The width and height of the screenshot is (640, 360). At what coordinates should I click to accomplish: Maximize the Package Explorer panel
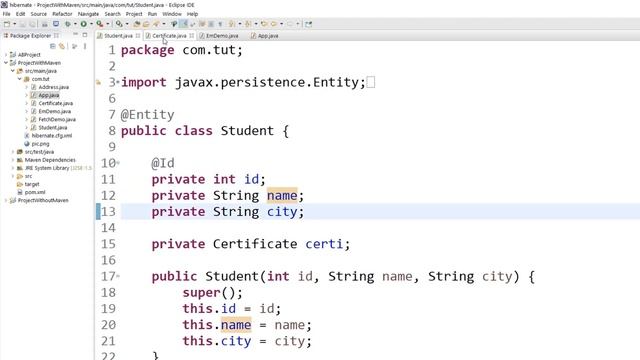85,35
